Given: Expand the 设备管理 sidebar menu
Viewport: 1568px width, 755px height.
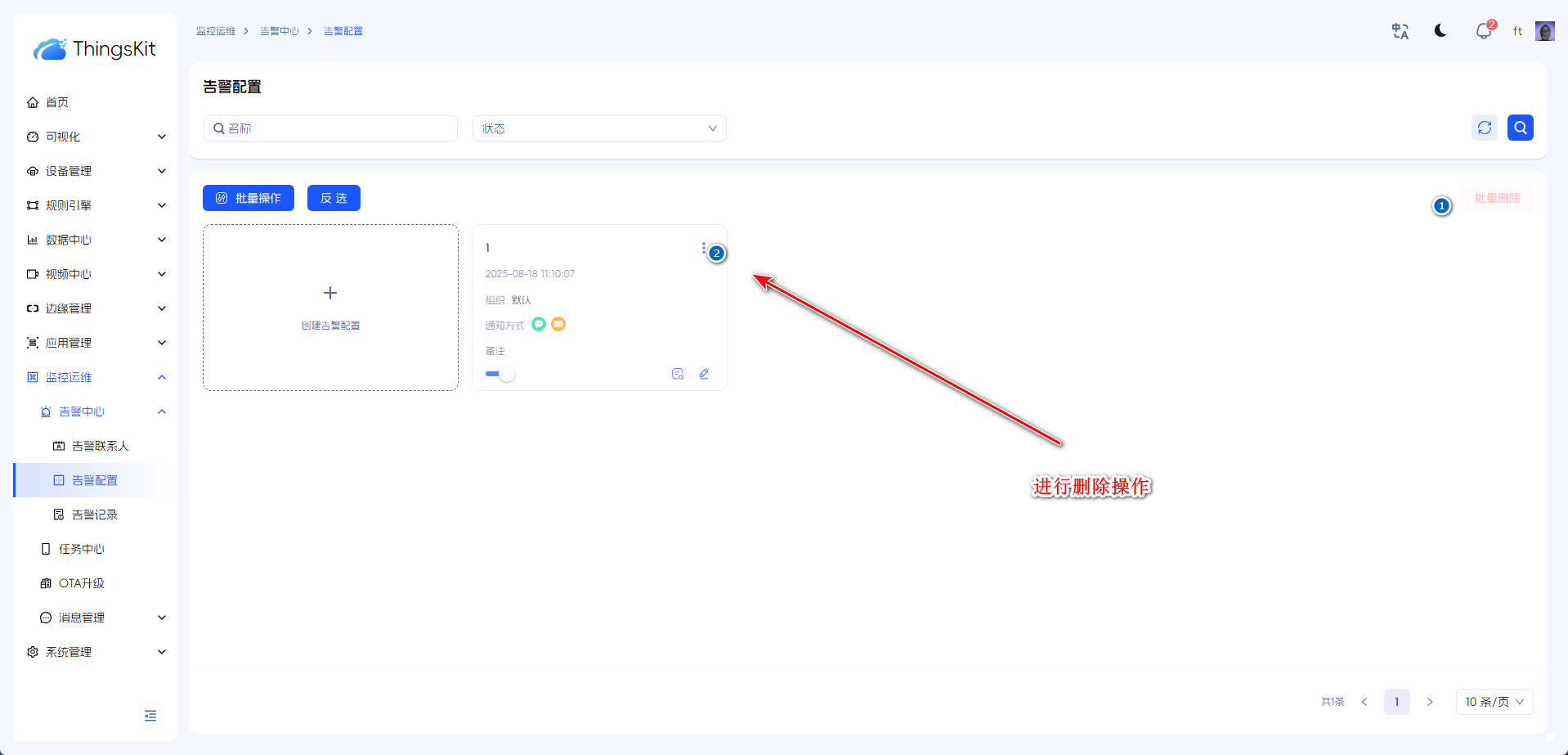Looking at the screenshot, I should click(95, 171).
